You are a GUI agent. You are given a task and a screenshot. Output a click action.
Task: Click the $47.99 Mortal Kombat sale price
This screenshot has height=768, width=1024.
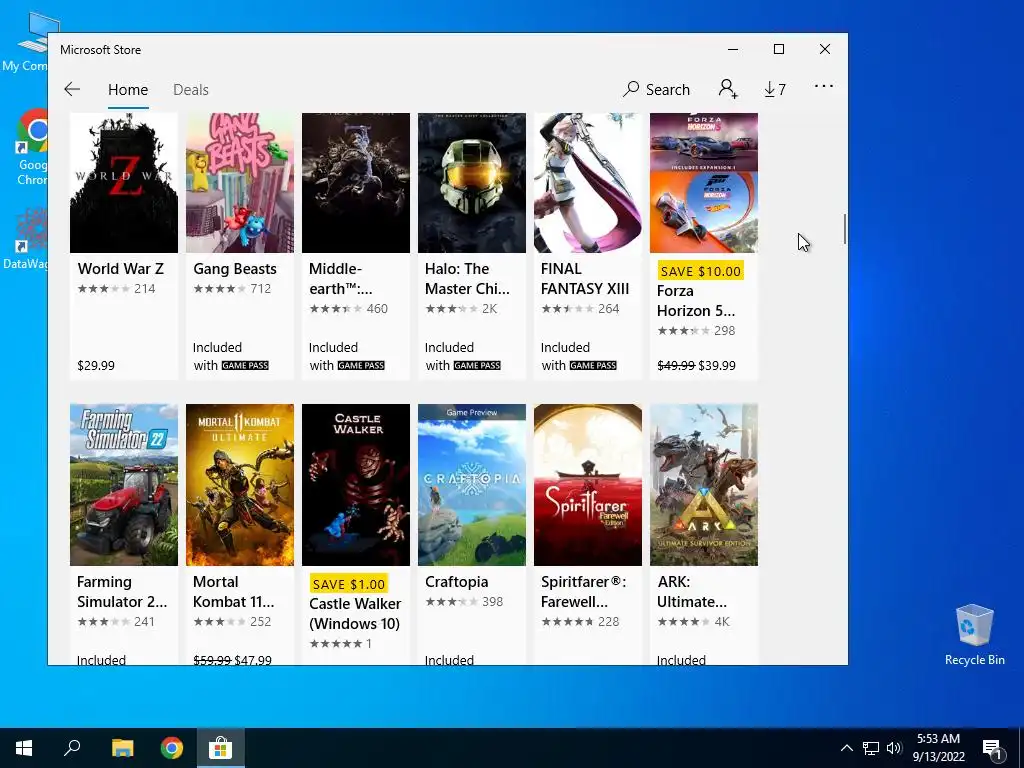(253, 660)
